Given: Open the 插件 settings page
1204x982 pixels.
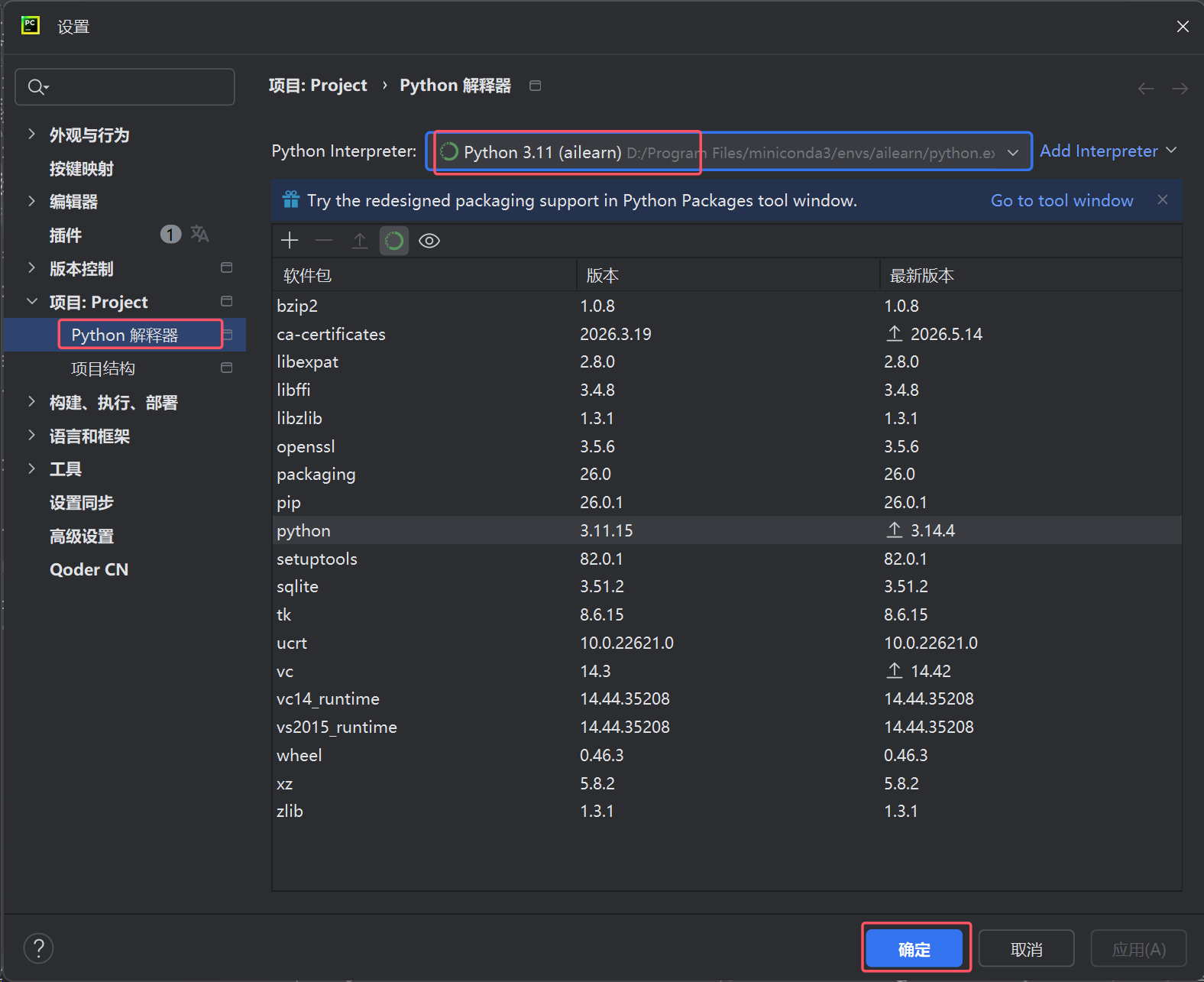Looking at the screenshot, I should point(66,235).
